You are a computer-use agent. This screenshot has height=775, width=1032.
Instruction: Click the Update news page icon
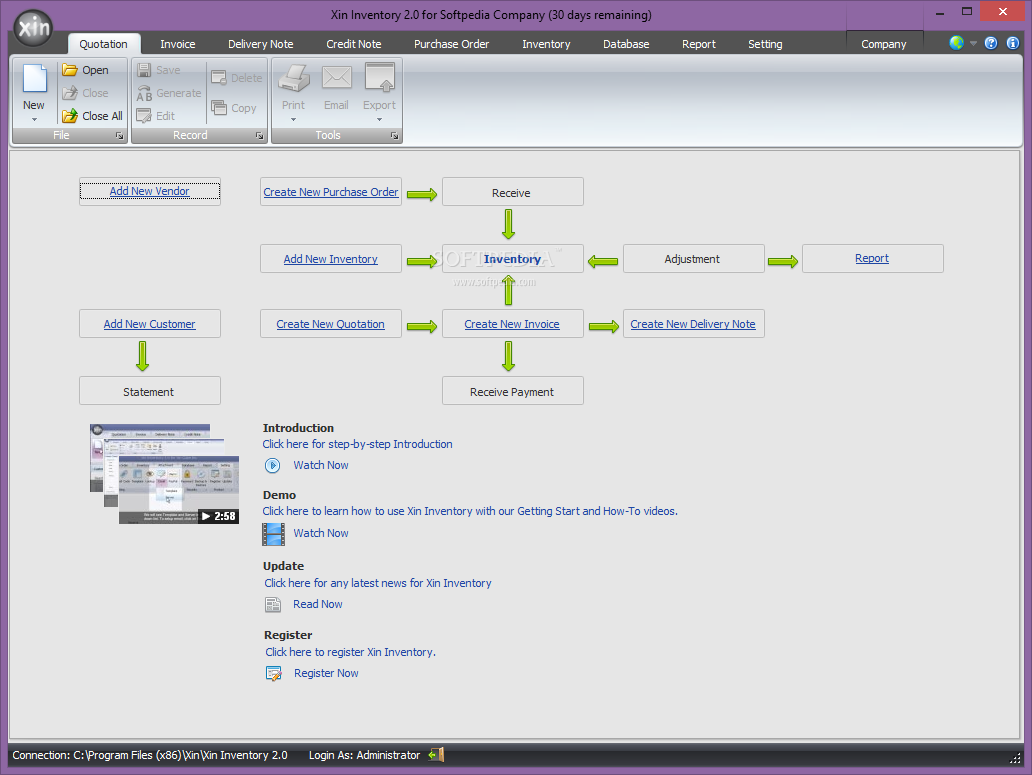point(272,605)
